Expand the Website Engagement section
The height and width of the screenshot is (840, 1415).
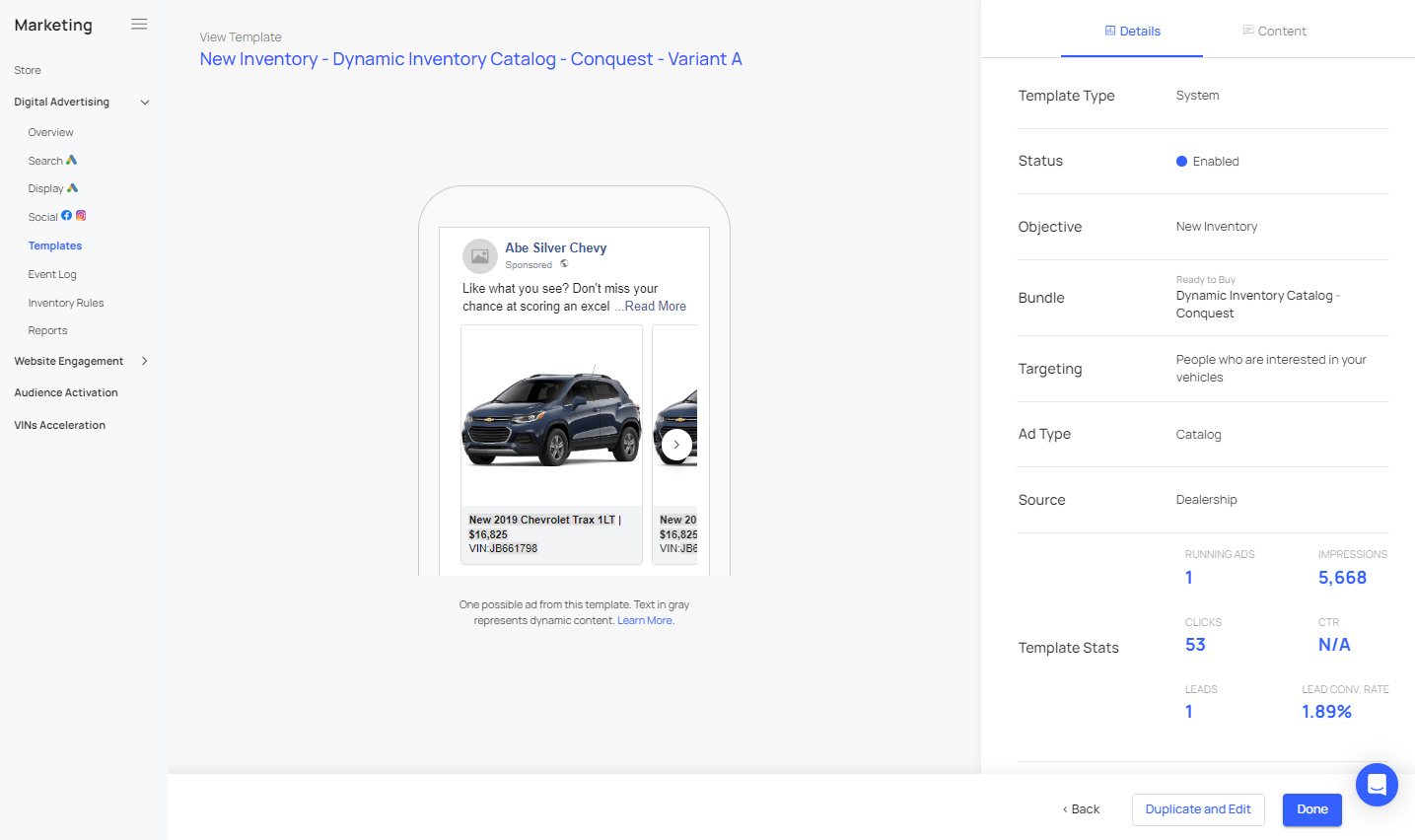tap(145, 361)
